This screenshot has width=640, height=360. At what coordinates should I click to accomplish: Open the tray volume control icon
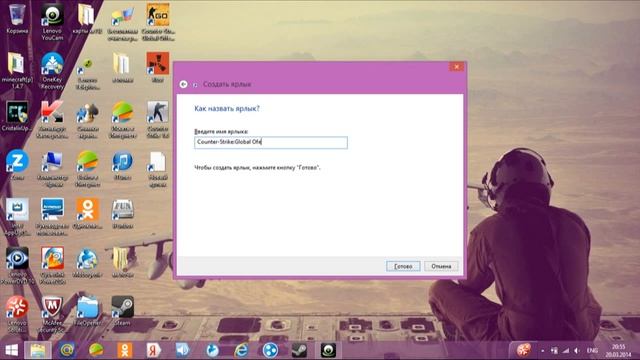point(577,351)
